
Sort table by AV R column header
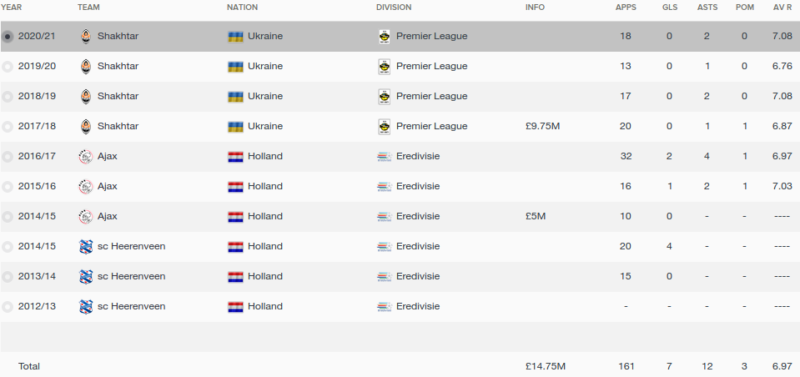tap(782, 7)
